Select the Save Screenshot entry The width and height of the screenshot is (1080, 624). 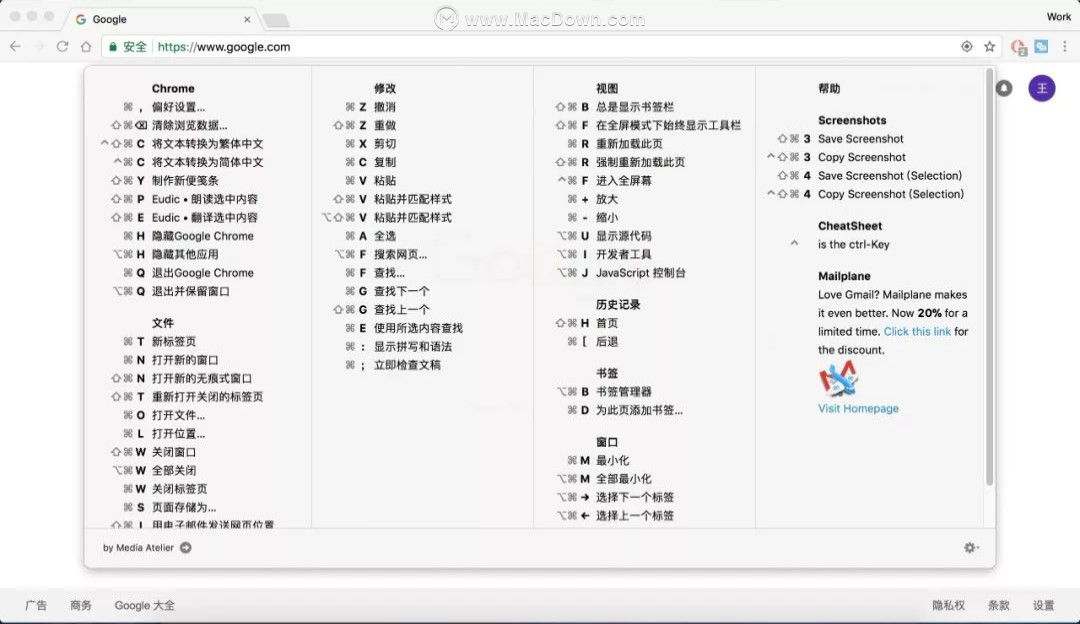(860, 138)
